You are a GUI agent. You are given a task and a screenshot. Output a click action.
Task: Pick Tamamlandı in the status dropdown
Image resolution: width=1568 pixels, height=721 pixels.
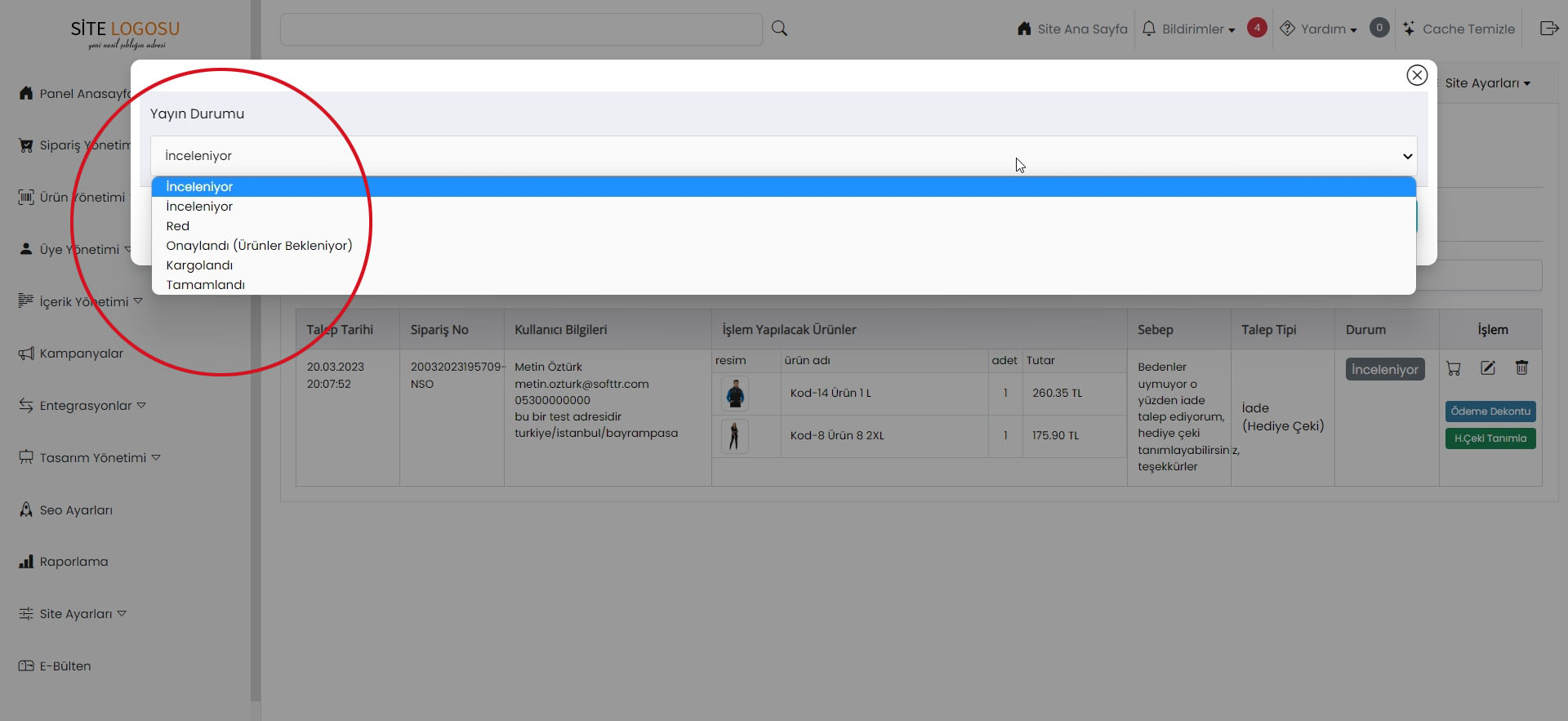(x=205, y=285)
